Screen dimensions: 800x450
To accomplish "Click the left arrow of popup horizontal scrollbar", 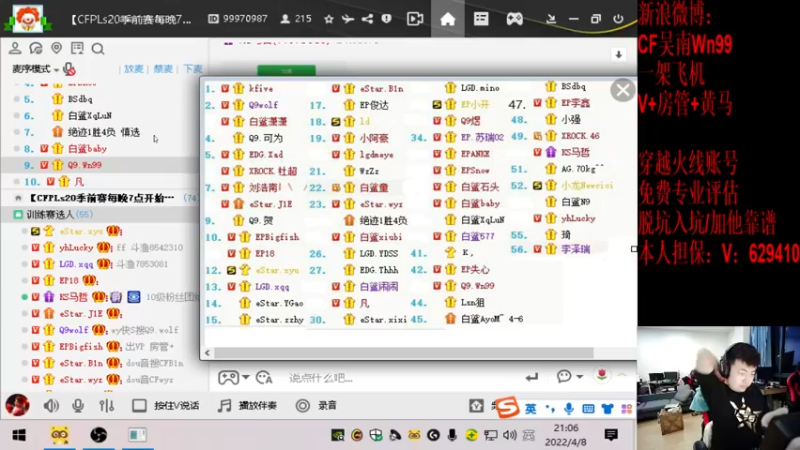I will coord(207,353).
